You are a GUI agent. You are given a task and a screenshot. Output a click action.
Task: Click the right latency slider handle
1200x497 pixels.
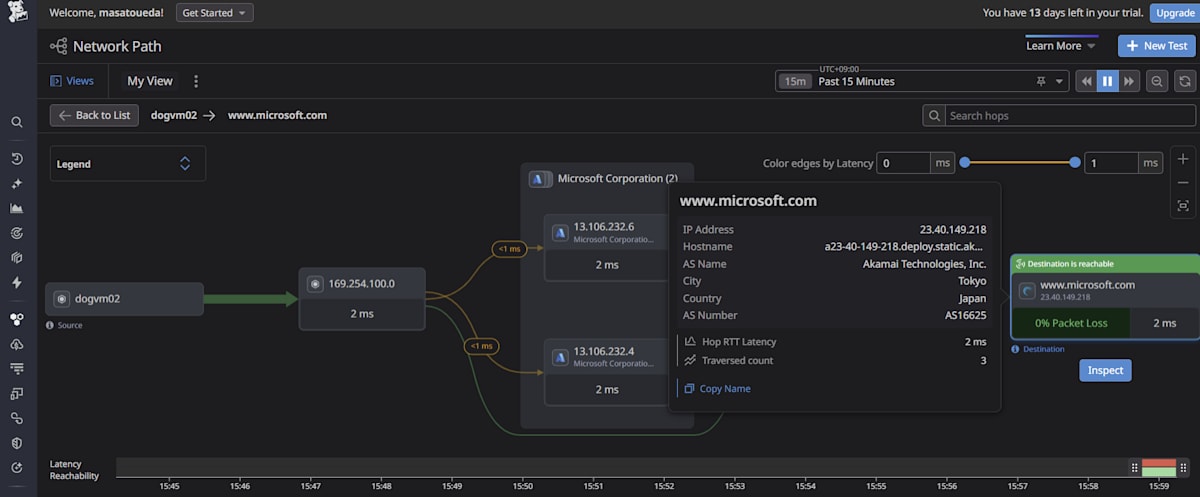1075,162
